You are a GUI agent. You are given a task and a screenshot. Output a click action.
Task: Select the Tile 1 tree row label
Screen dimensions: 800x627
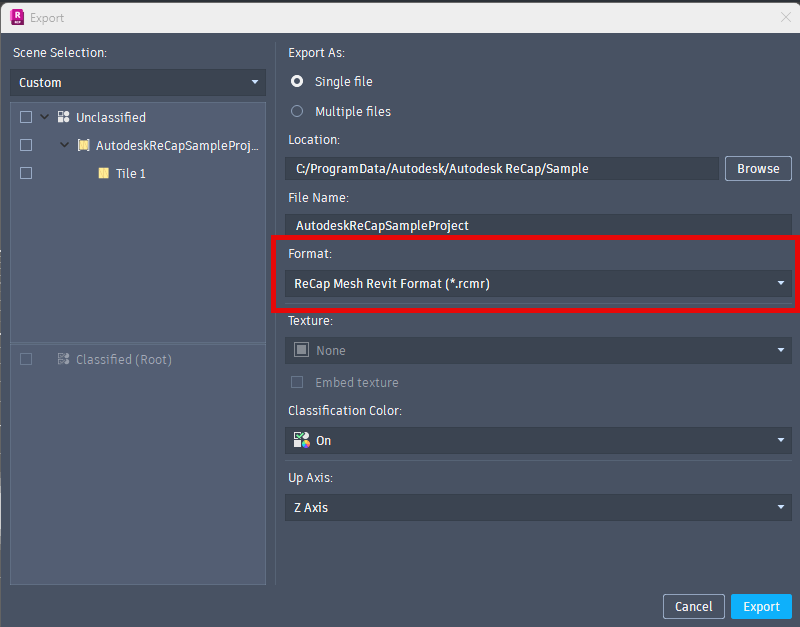pyautogui.click(x=131, y=173)
